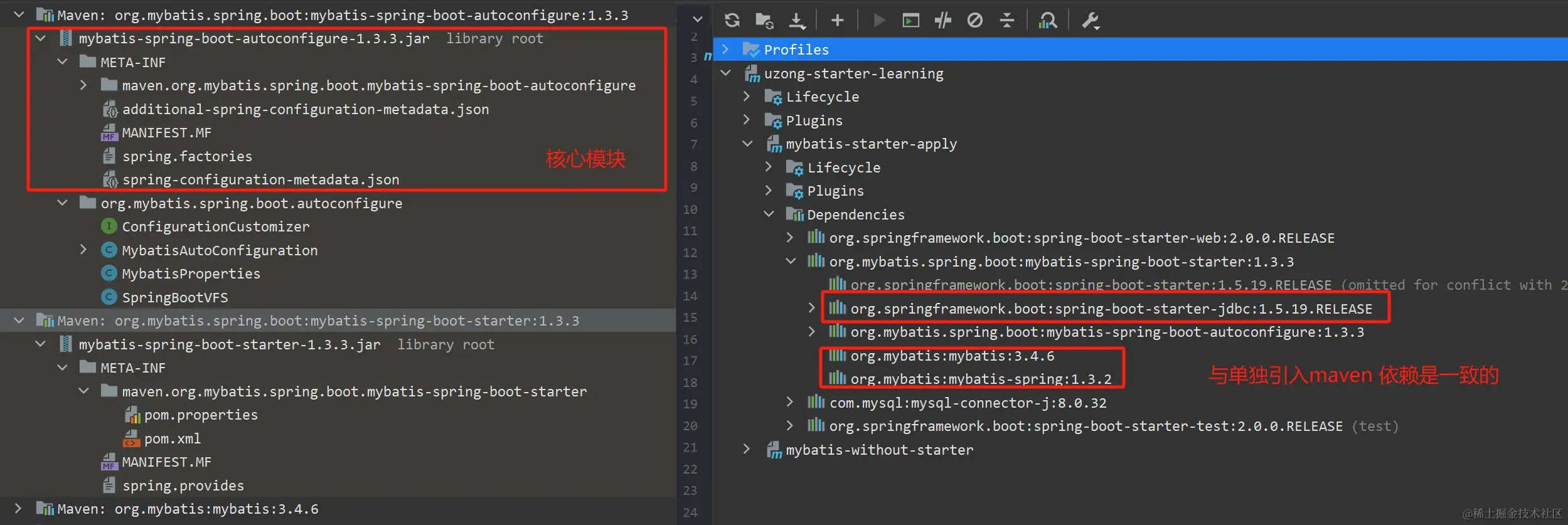1568x525 pixels.
Task: Open pom.properties file
Action: 201,415
